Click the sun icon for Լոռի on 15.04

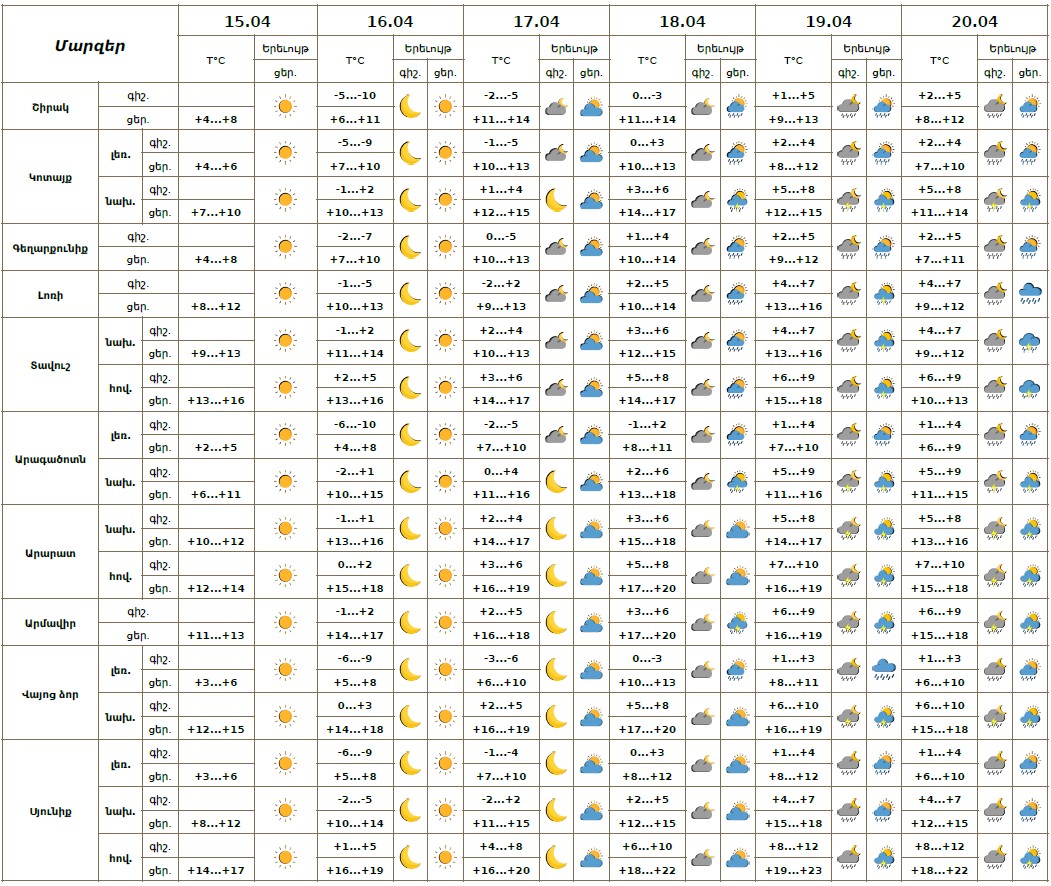(x=285, y=294)
